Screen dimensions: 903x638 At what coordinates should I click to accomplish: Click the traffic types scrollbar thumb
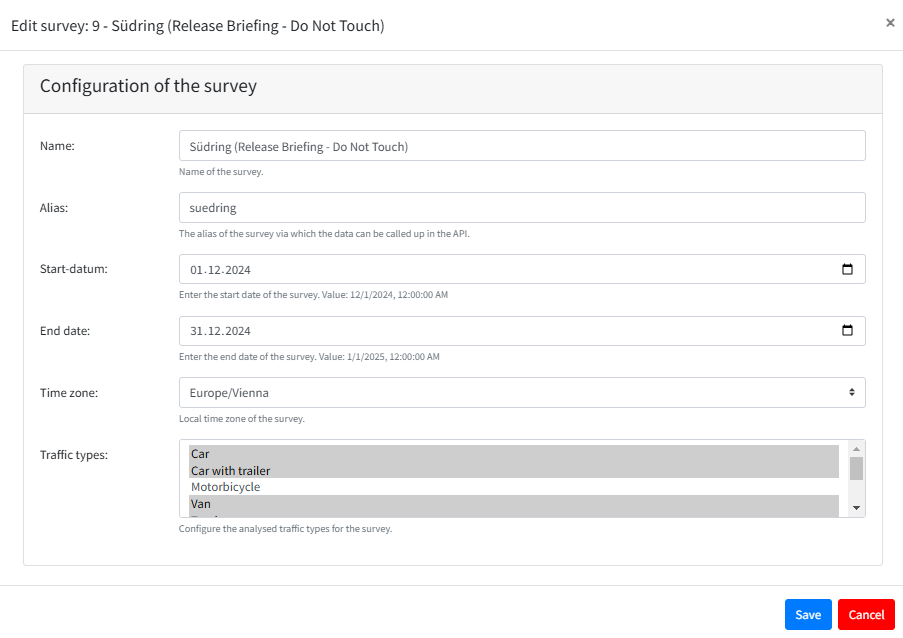pos(856,468)
